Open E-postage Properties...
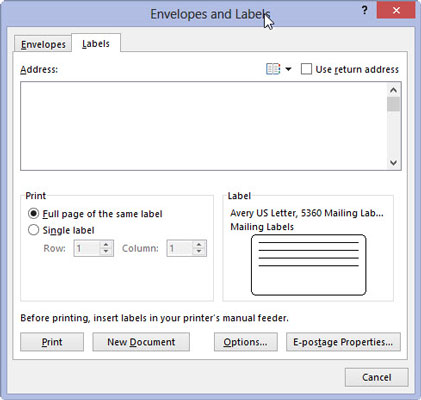 (343, 342)
